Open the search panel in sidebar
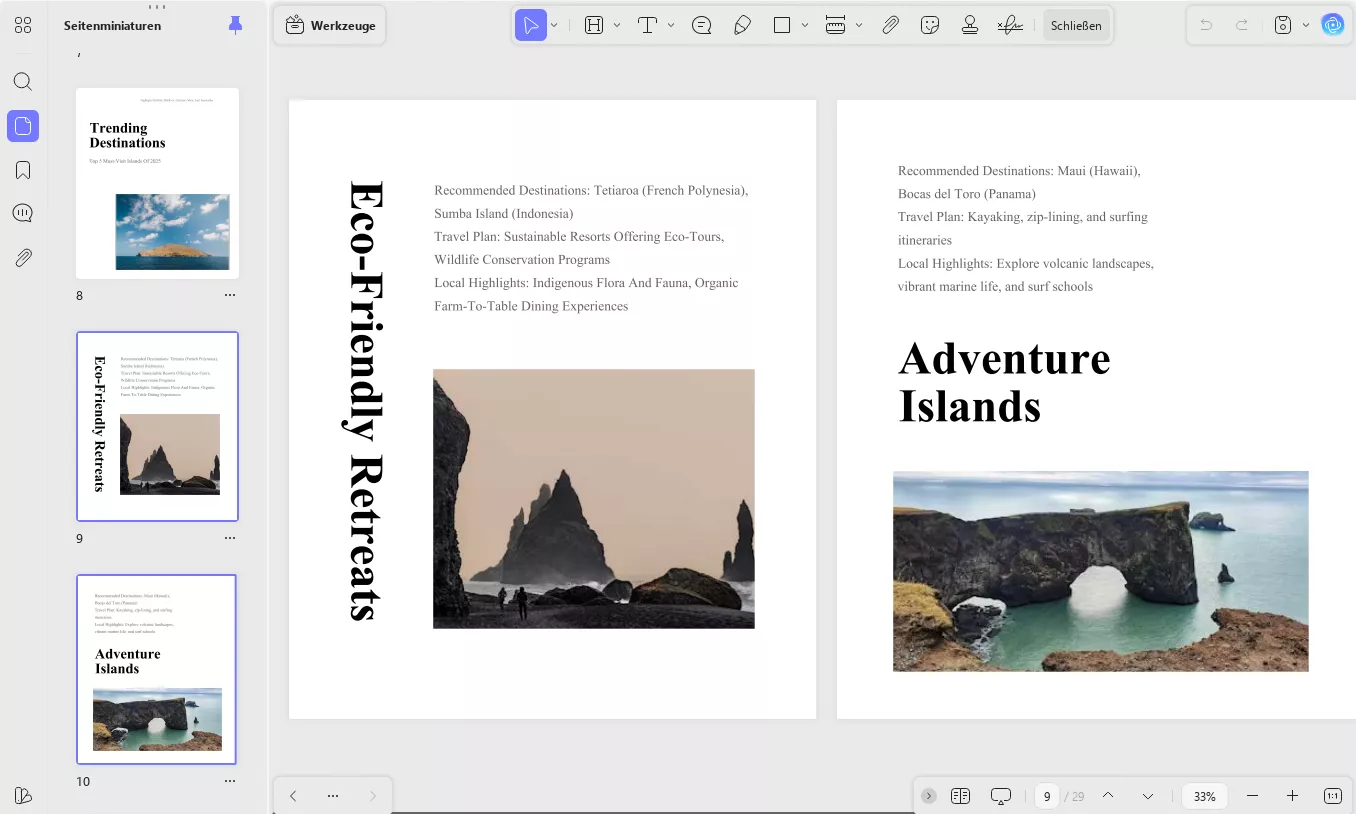The height and width of the screenshot is (814, 1356). (x=23, y=82)
